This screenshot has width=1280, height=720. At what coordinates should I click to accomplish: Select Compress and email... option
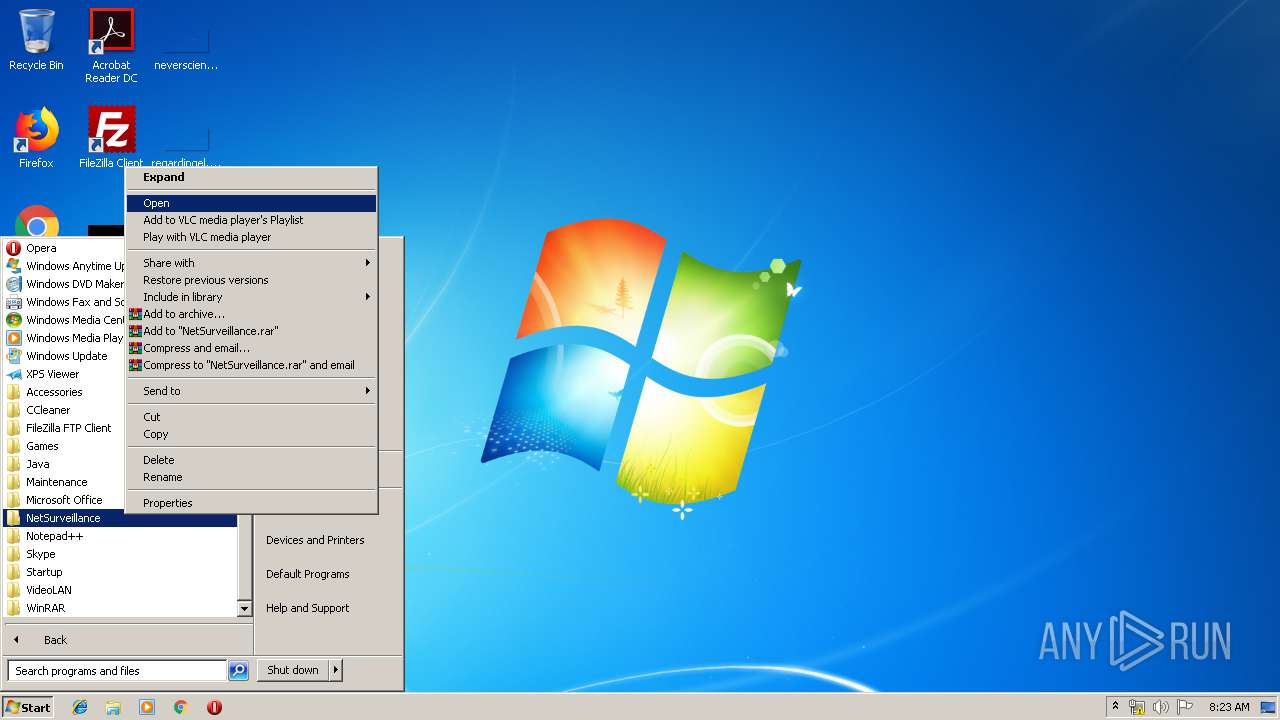point(251,348)
